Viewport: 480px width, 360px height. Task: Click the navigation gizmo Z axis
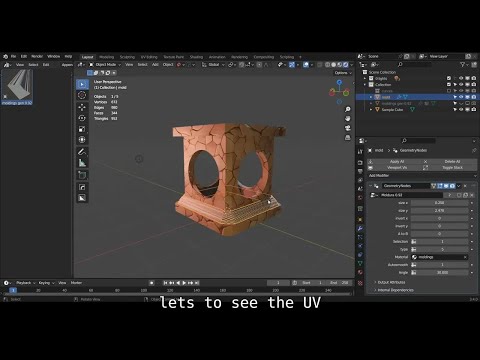(x=339, y=82)
